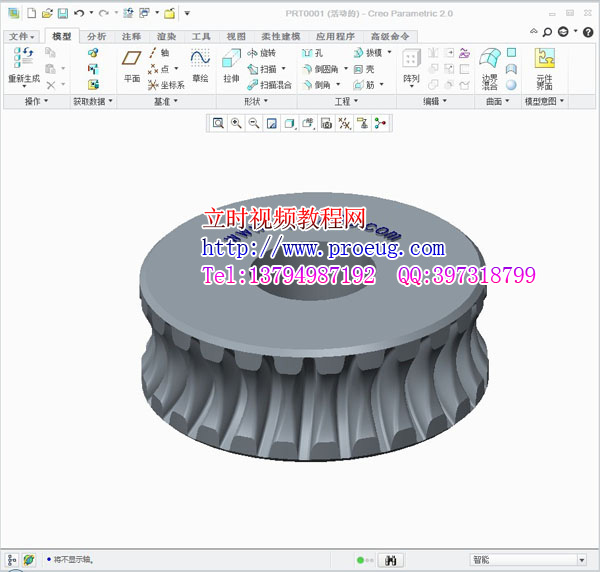The width and height of the screenshot is (600, 572).
Task: Toggle Annotation Display icon
Action: pos(362,123)
